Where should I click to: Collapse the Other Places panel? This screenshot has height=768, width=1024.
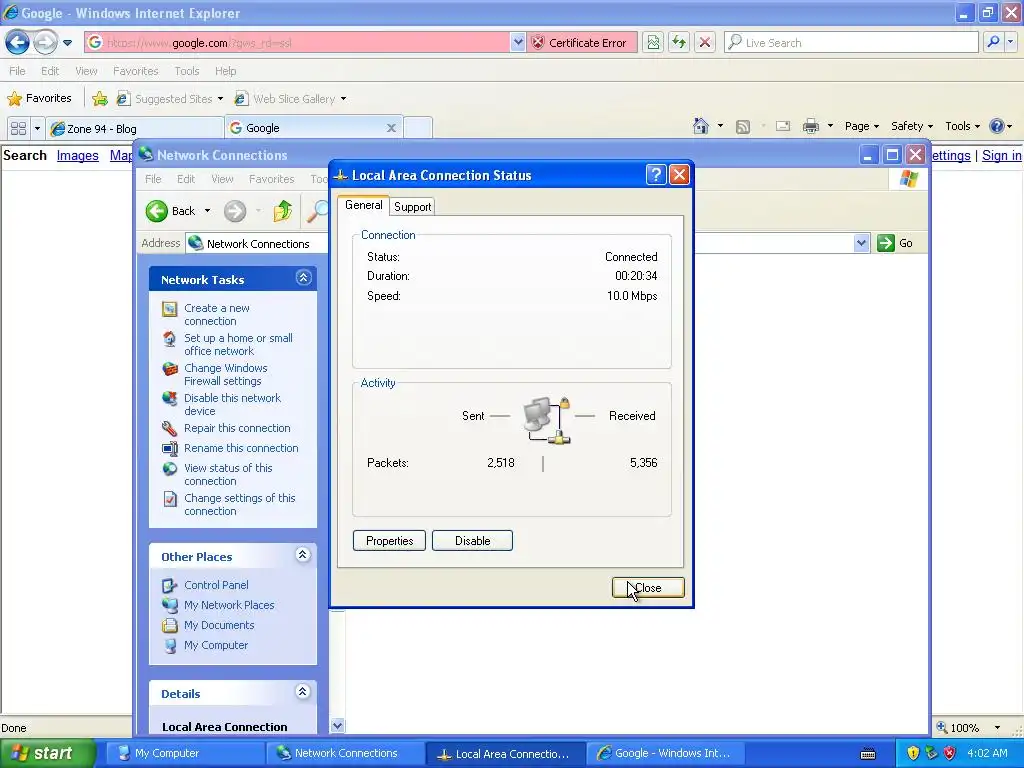point(303,555)
